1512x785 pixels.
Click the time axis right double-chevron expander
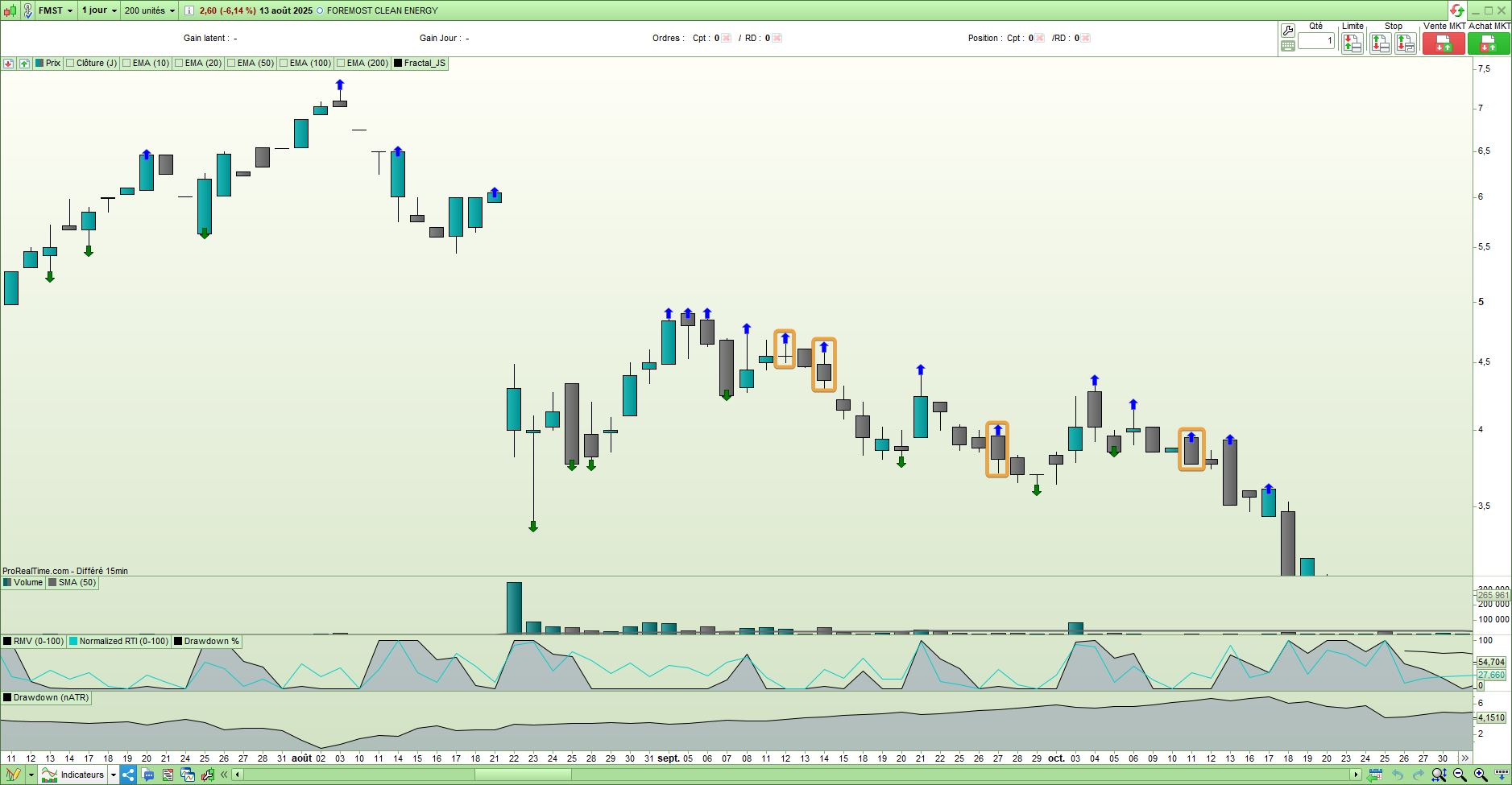tap(1464, 758)
